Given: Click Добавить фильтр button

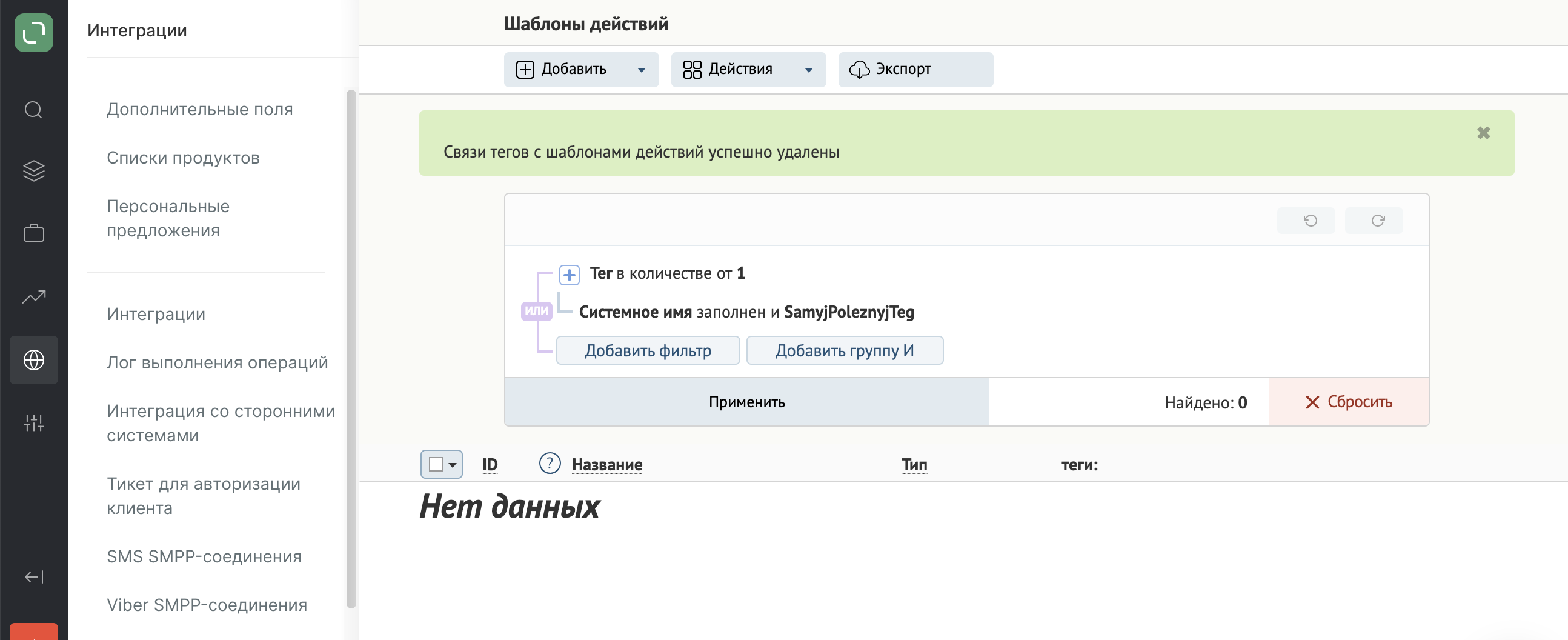Looking at the screenshot, I should coord(648,351).
